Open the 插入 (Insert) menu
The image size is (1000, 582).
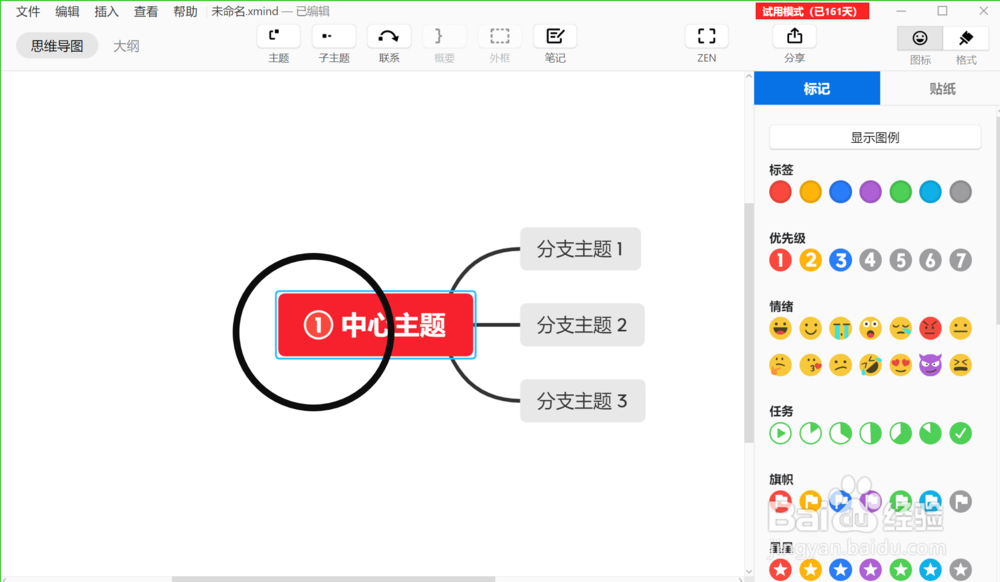click(x=107, y=11)
